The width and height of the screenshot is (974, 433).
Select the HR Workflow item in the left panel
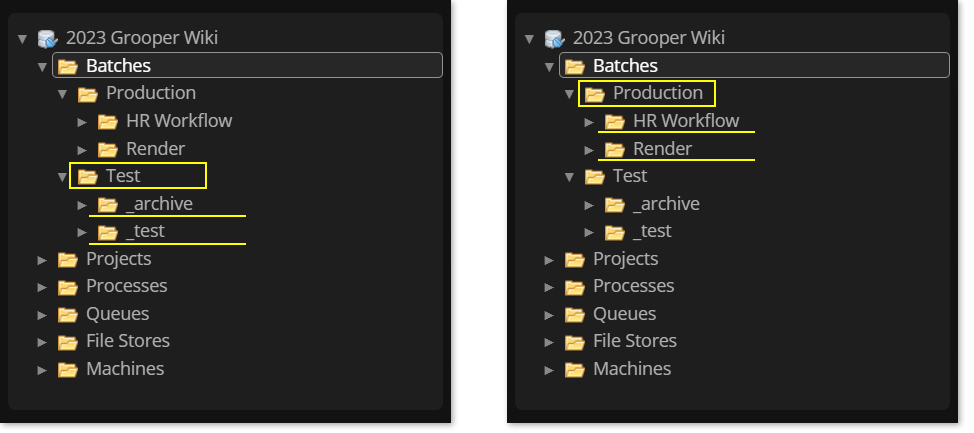[179, 121]
